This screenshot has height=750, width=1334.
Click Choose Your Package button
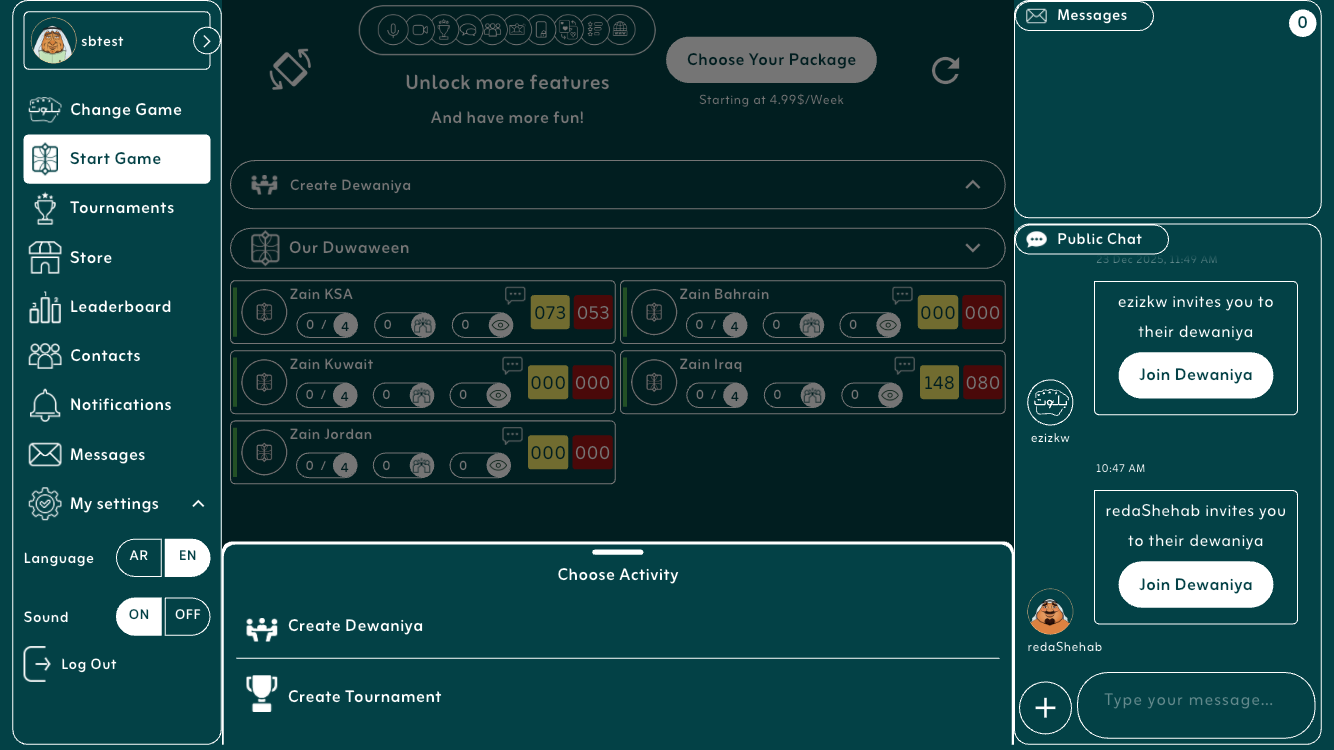[771, 60]
